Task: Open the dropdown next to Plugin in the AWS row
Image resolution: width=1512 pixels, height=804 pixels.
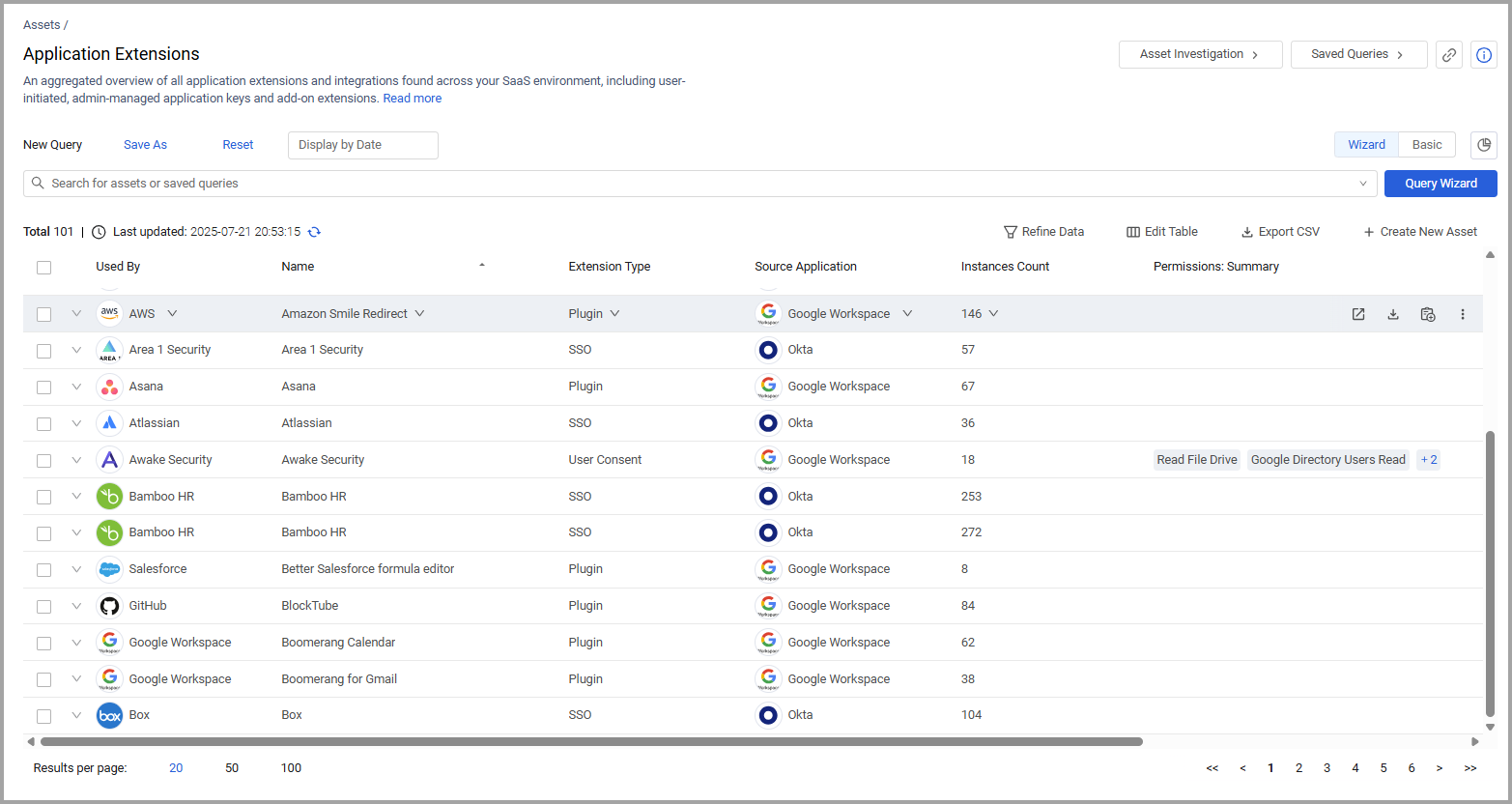Action: (x=614, y=313)
